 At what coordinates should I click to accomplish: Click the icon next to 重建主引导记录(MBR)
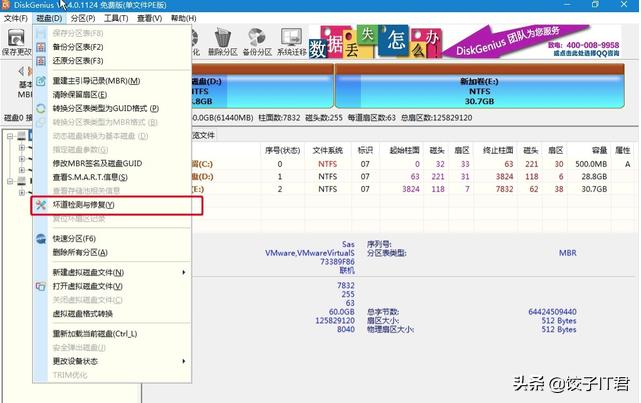click(41, 81)
